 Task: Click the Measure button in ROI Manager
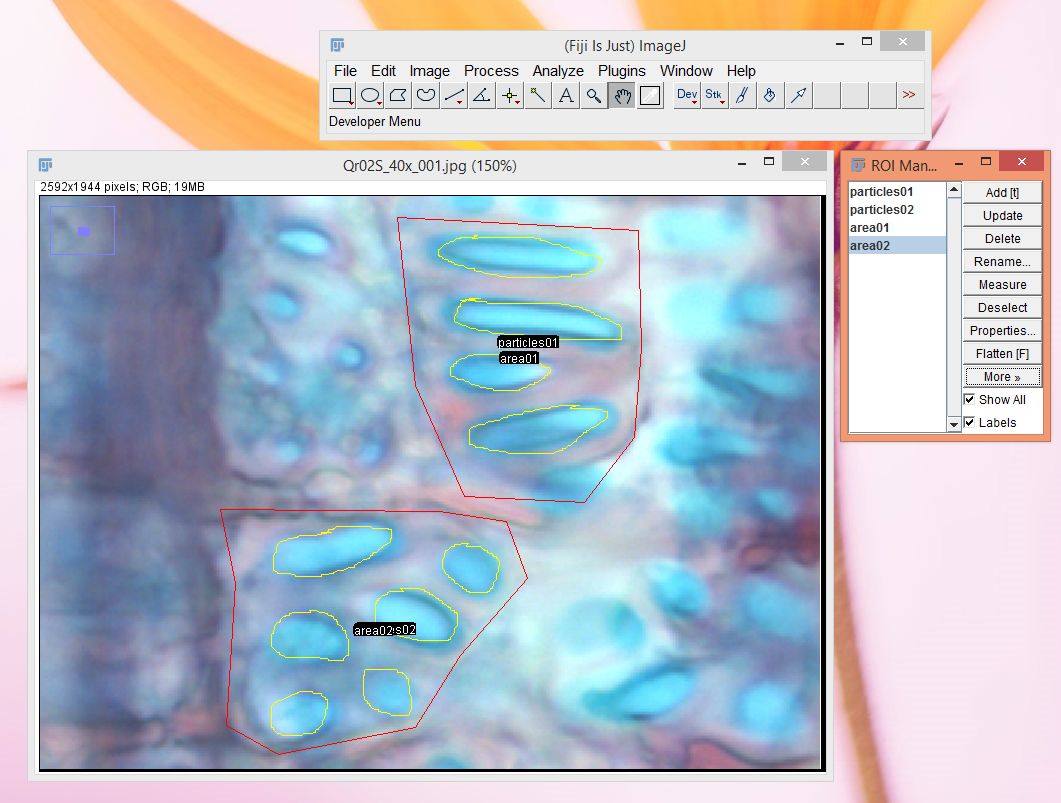1002,285
